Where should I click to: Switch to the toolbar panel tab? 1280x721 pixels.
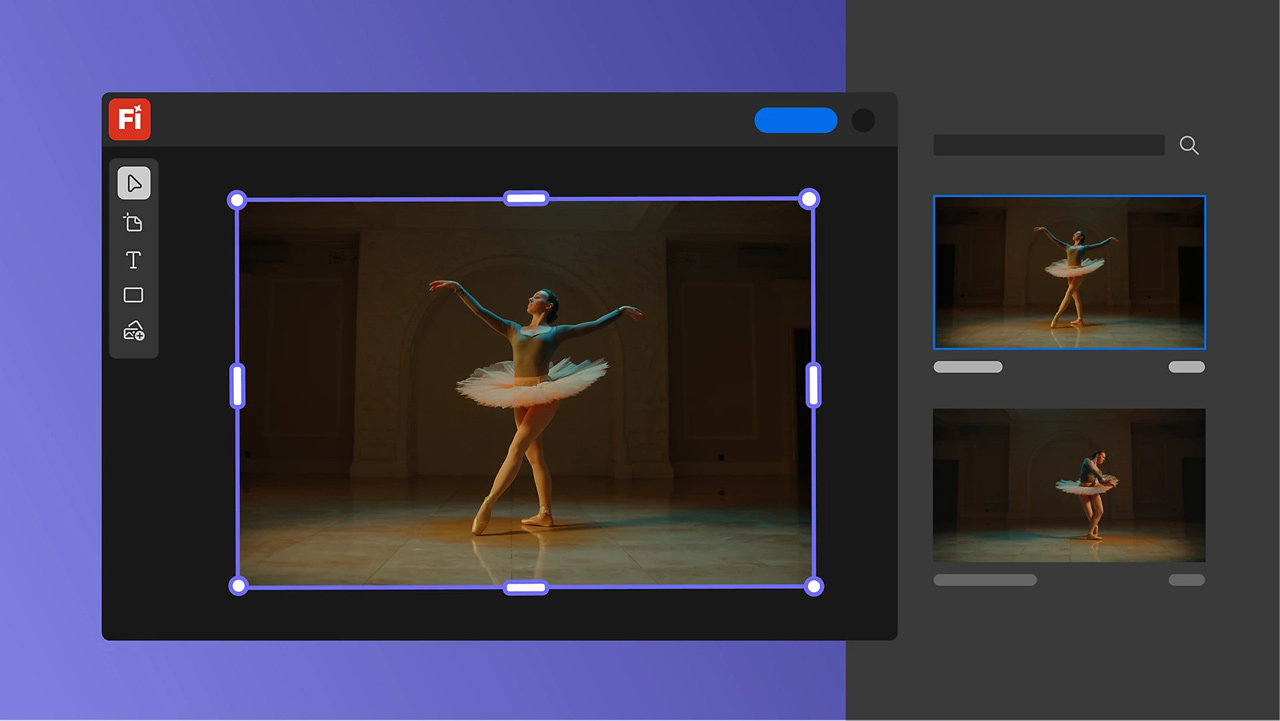(133, 257)
